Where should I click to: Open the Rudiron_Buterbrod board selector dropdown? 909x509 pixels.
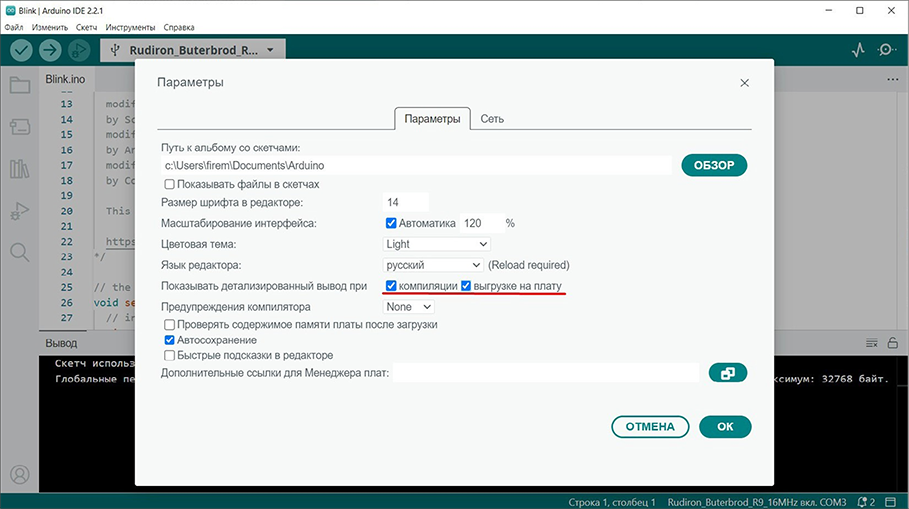tap(193, 50)
